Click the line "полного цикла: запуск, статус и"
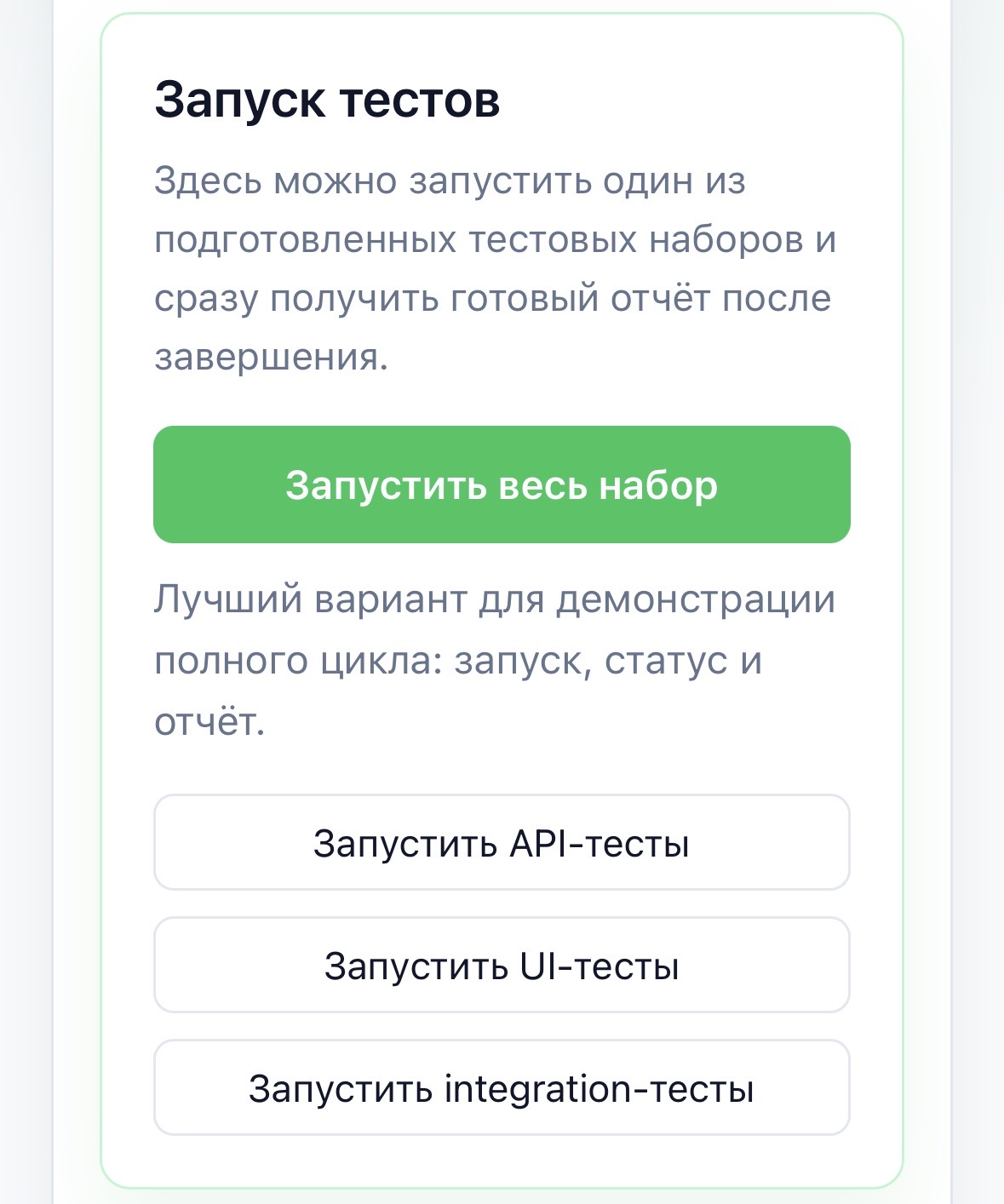The width and height of the screenshot is (1004, 1204). (x=457, y=661)
